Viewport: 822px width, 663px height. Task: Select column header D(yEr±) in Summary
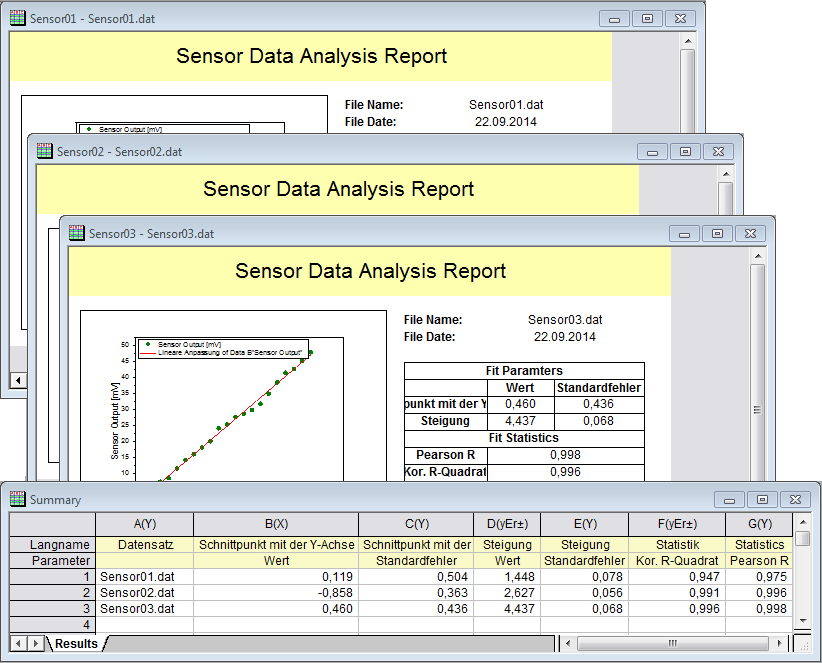507,524
